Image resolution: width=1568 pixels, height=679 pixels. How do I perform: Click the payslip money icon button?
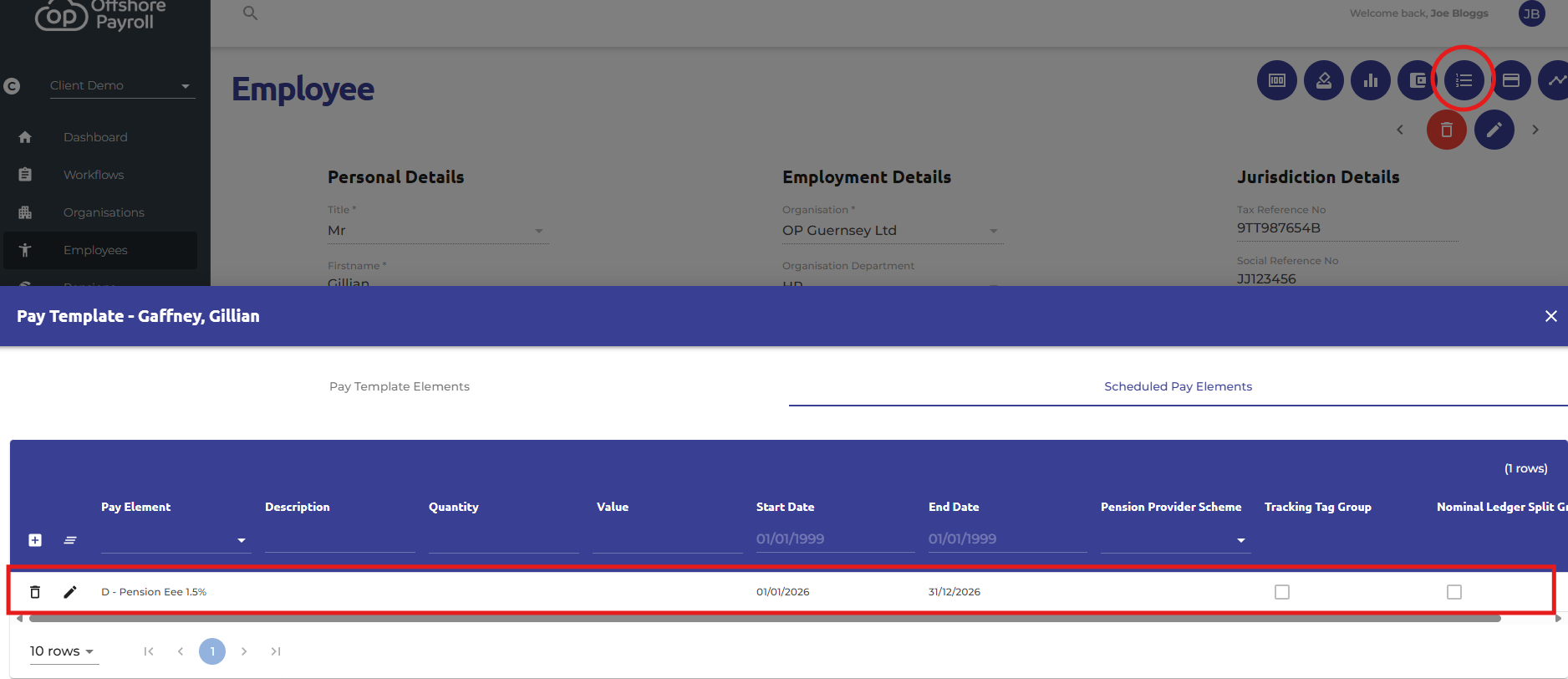coord(1277,80)
